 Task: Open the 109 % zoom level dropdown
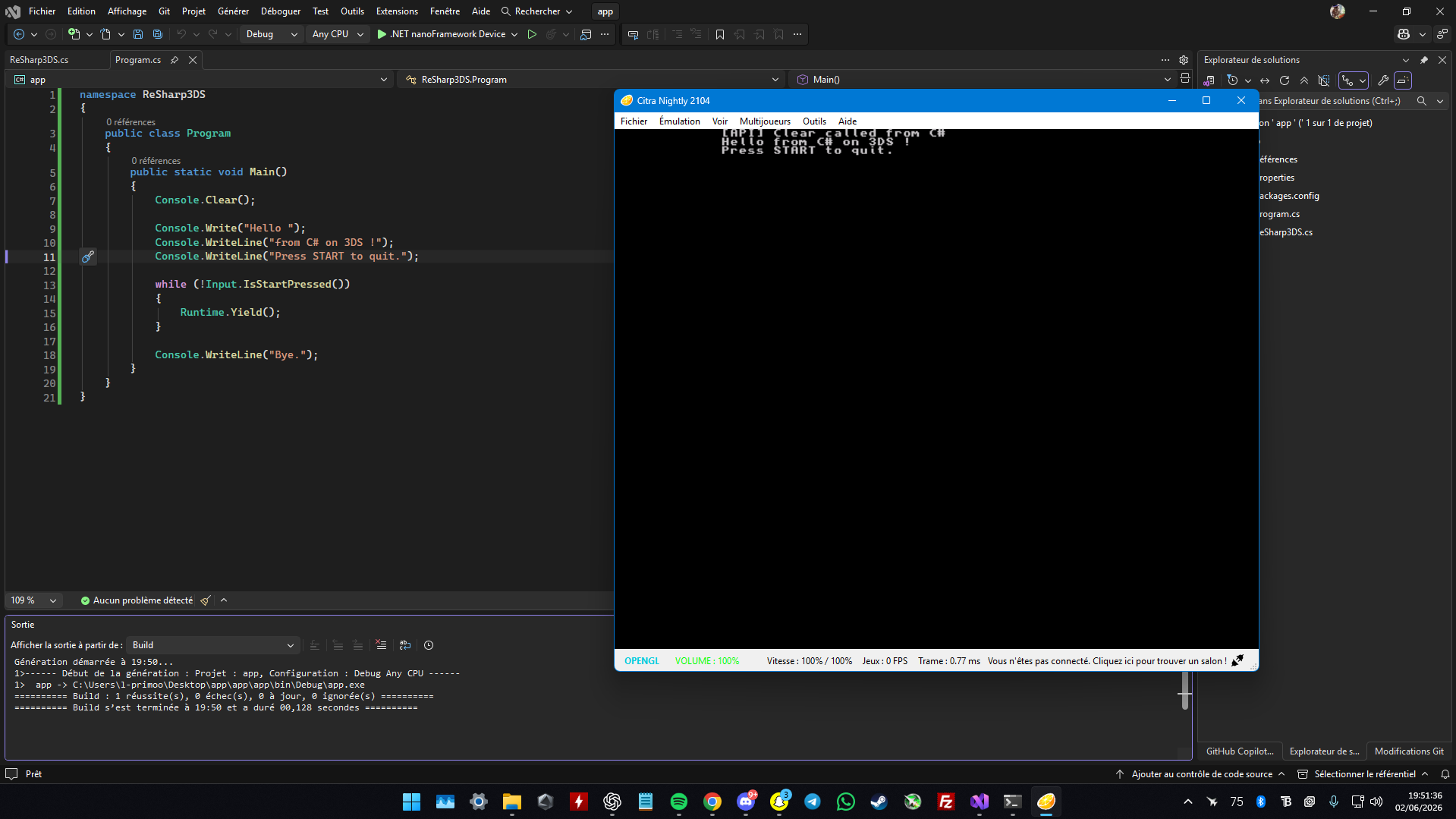33,600
